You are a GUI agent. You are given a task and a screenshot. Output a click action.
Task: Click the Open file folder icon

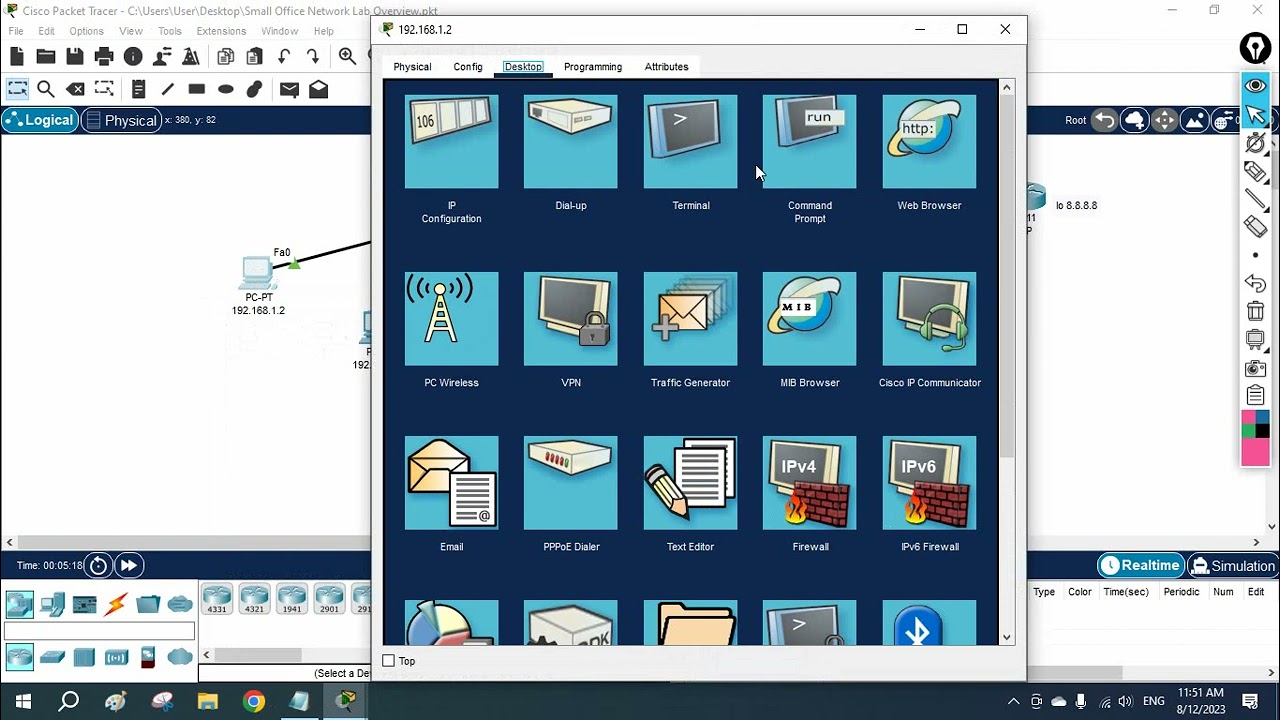(46, 57)
